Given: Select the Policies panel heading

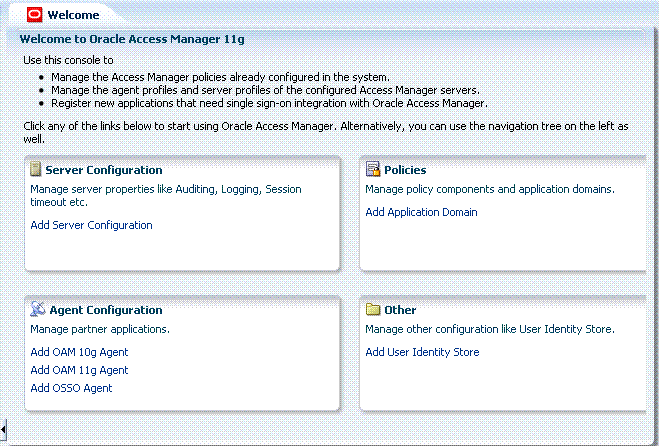Looking at the screenshot, I should tap(405, 170).
